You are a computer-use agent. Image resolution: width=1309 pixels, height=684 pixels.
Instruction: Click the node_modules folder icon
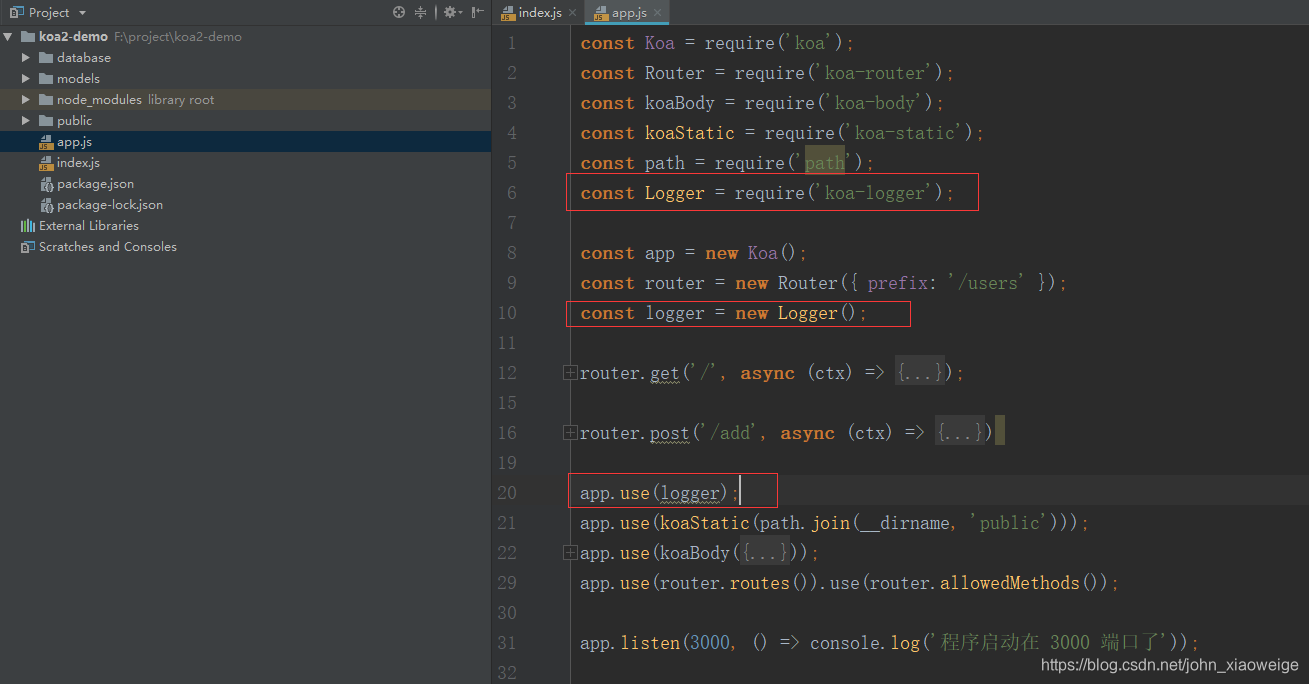coord(46,100)
